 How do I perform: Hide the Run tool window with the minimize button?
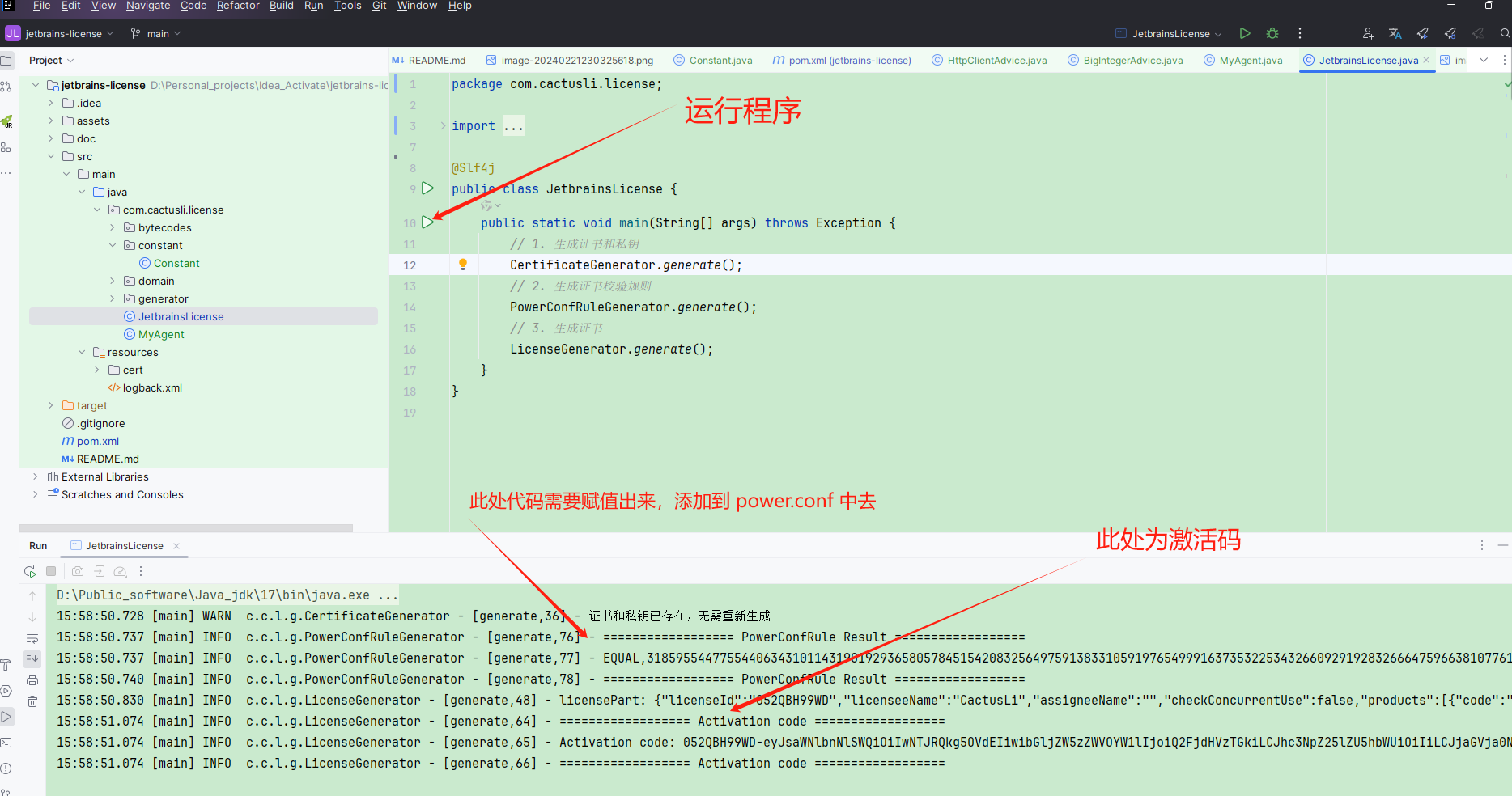pyautogui.click(x=1503, y=545)
